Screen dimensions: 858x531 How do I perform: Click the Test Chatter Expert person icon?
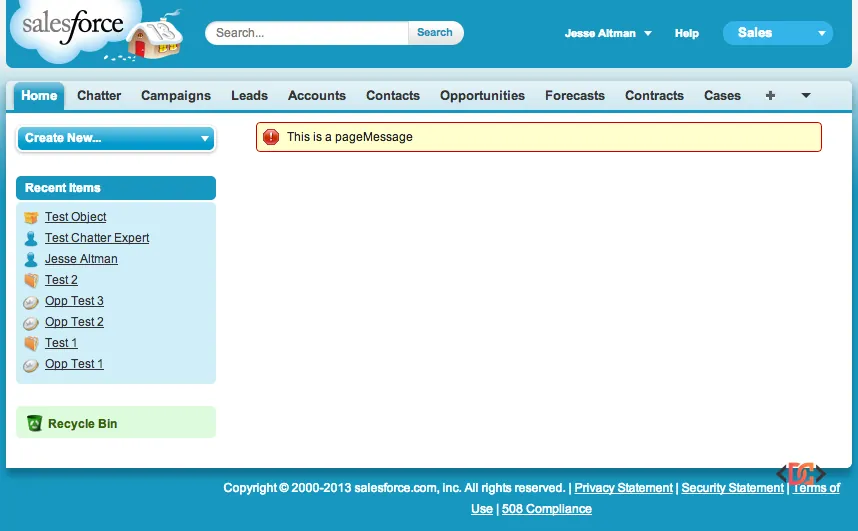[x=31, y=238]
